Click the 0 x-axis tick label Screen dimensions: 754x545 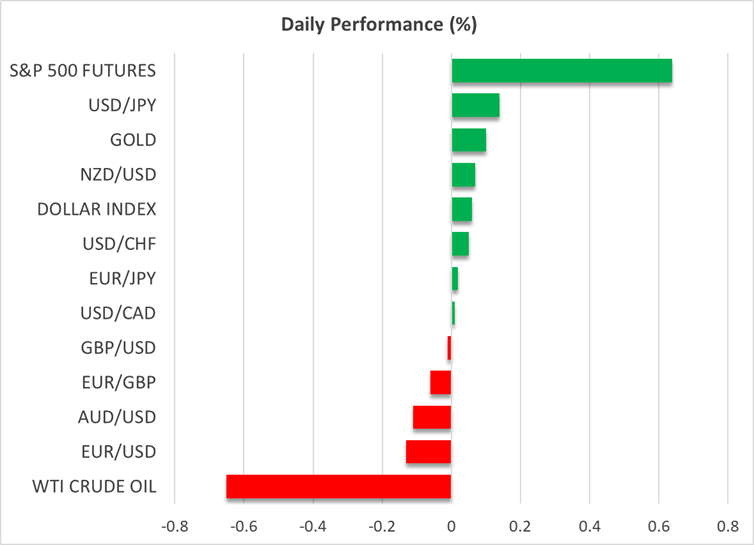pyautogui.click(x=451, y=525)
